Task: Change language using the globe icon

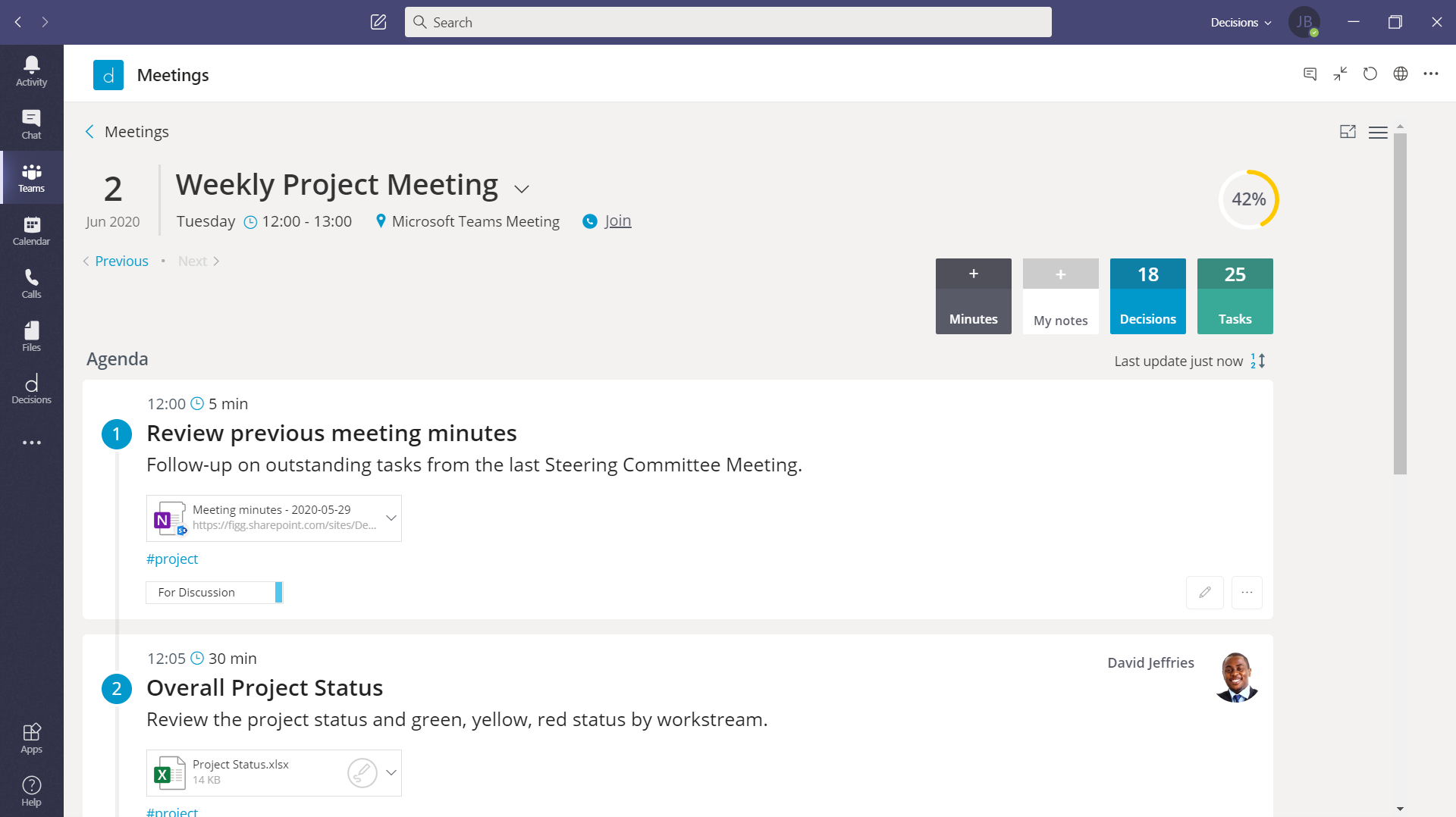Action: 1401,74
